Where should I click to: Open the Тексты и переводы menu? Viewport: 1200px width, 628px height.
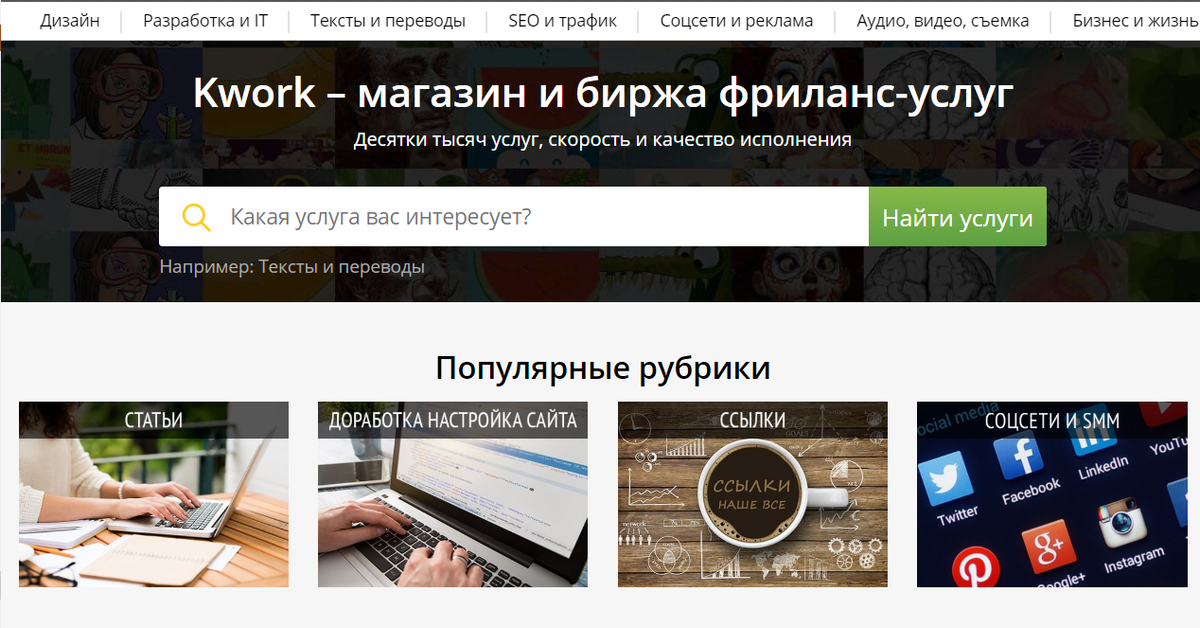pos(388,20)
